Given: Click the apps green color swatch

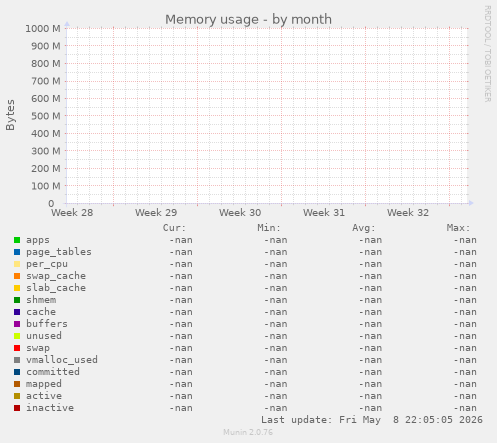Looking at the screenshot, I should coord(17,240).
